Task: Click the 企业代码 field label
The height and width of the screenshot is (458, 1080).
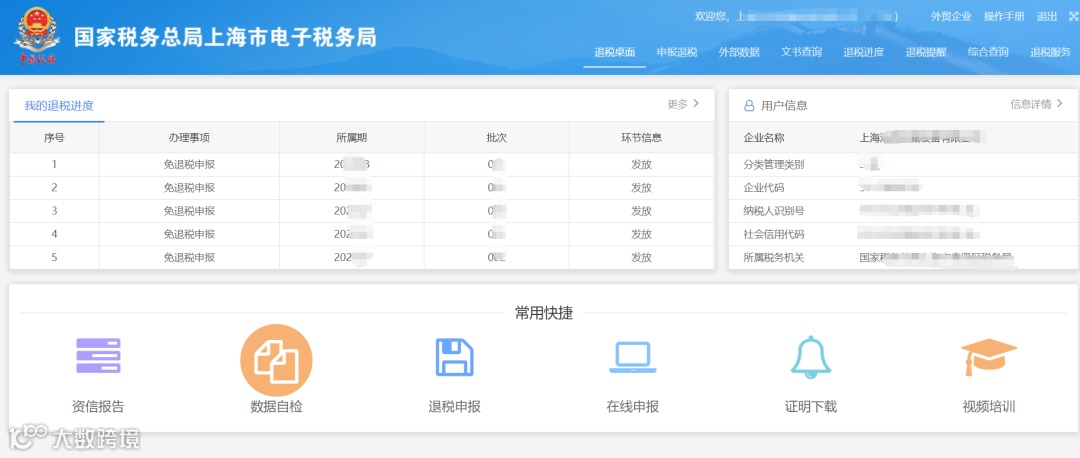Action: [x=764, y=188]
